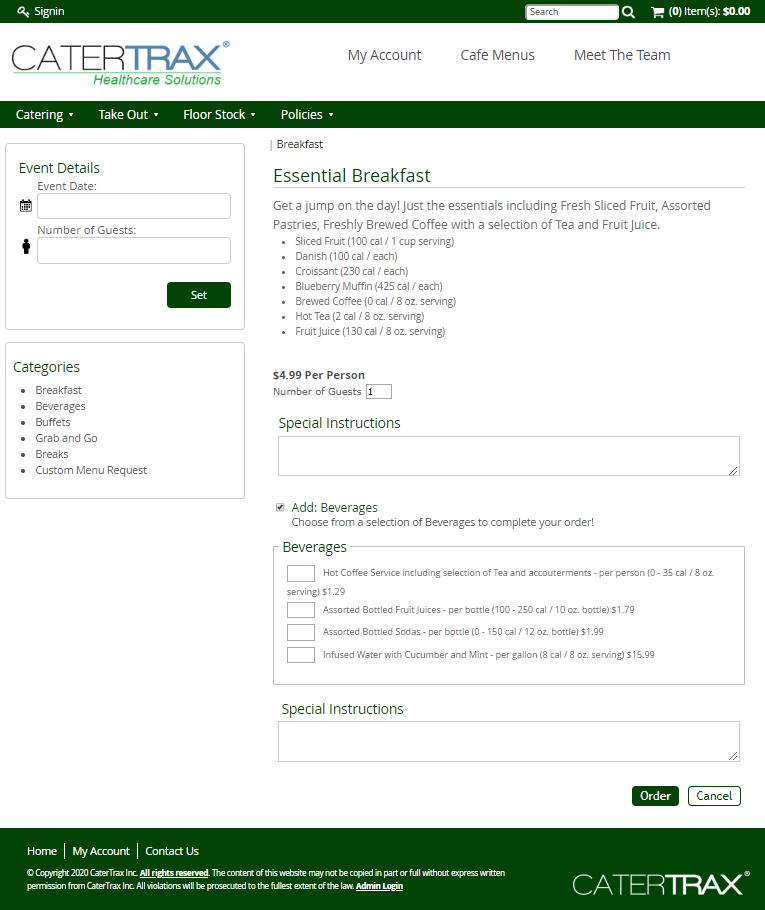765x910 pixels.
Task: Expand the Take Out dropdown menu
Action: [x=128, y=114]
